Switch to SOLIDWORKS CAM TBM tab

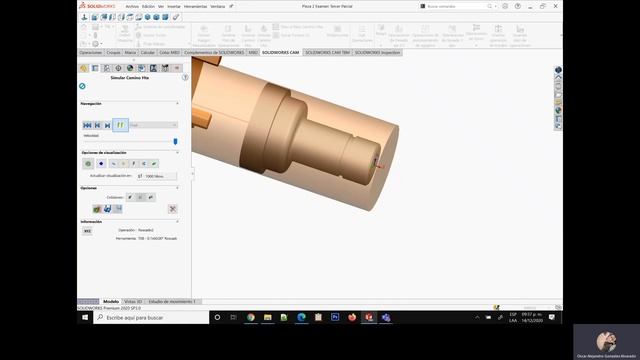click(x=327, y=53)
